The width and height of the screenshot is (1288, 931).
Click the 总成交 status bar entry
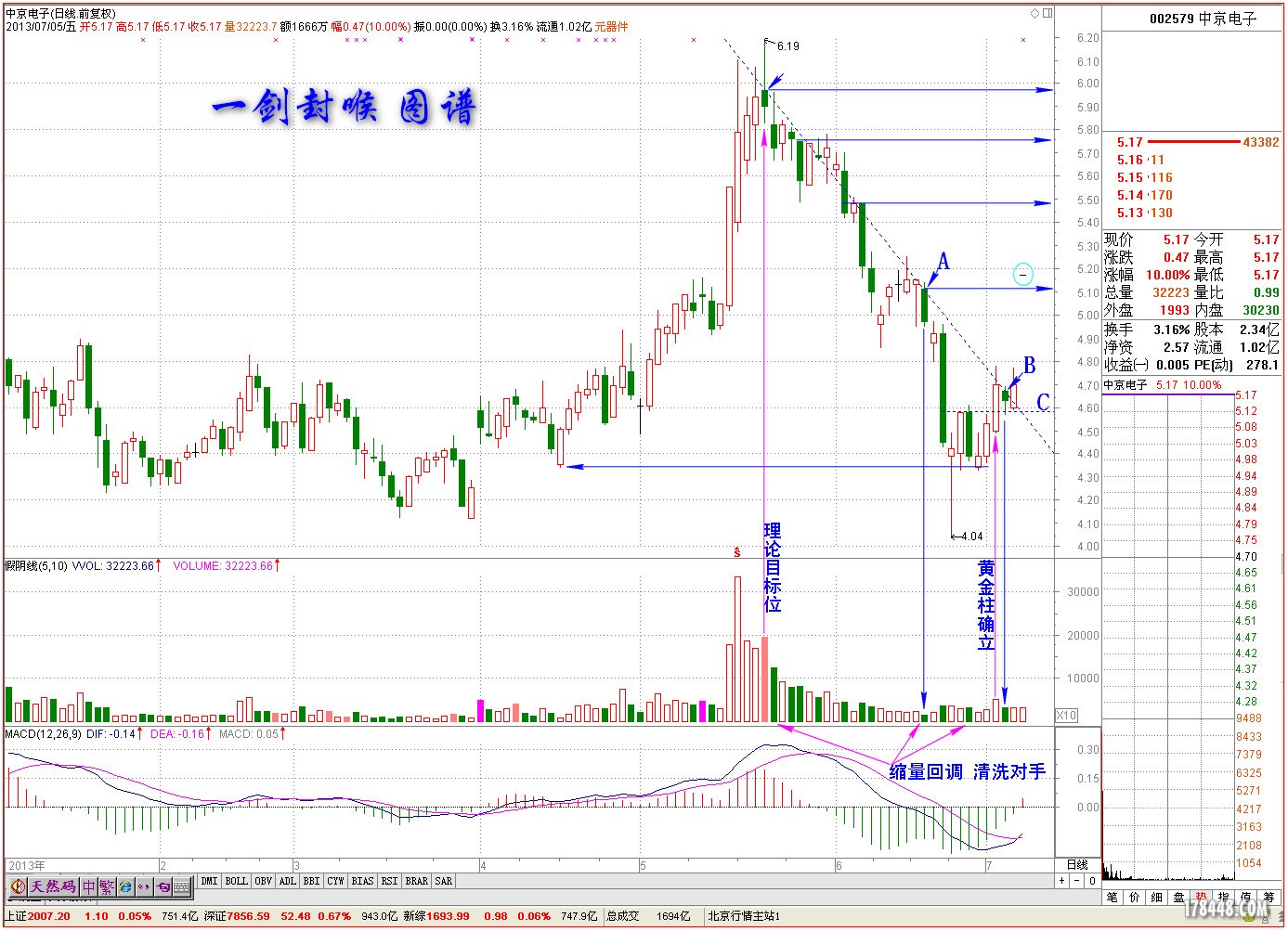(x=624, y=916)
